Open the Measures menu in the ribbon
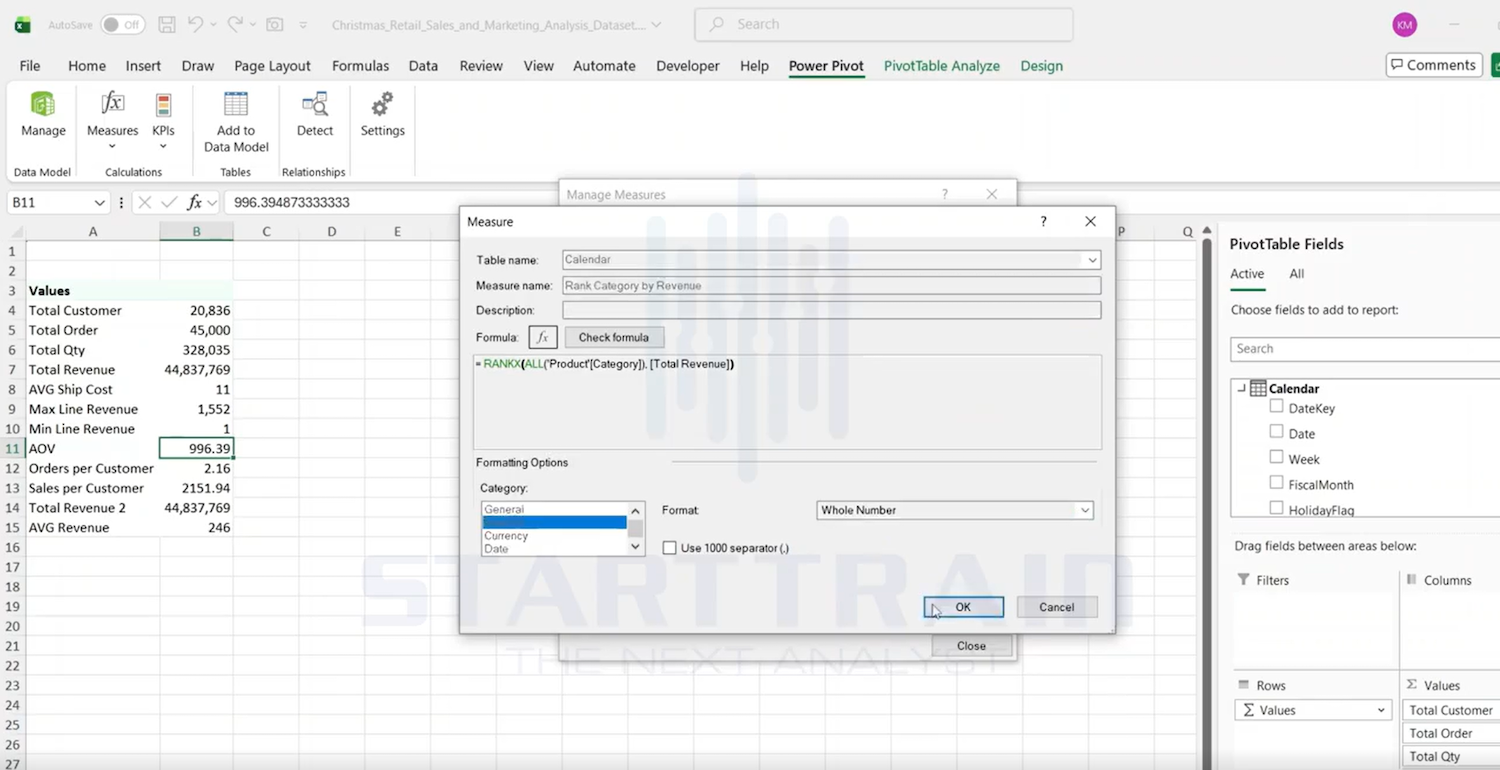The image size is (1500, 770). tap(112, 120)
